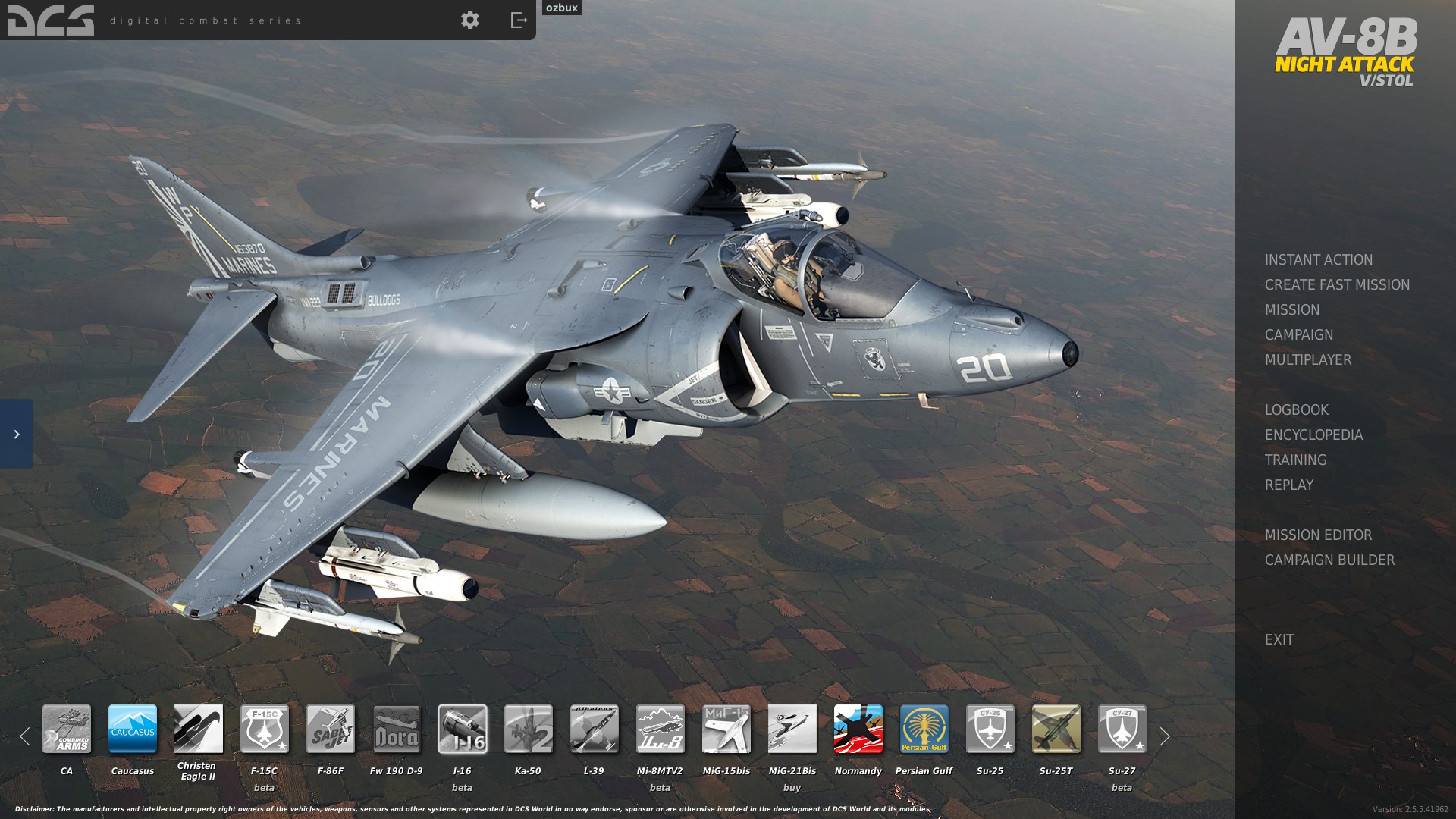Select the Christen Eagle II module icon
Viewport: 1456px width, 819px height.
pyautogui.click(x=199, y=729)
